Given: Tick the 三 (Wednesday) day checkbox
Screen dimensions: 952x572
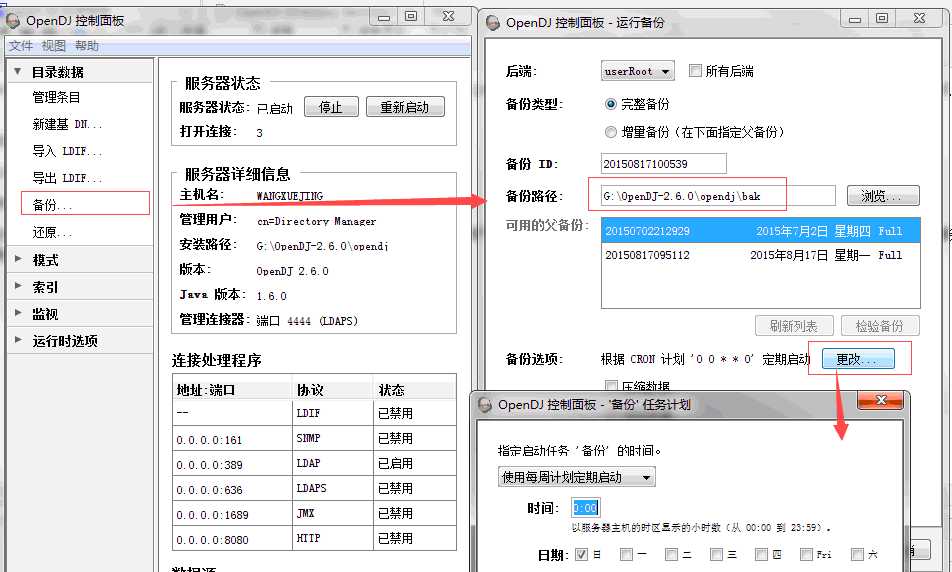Looking at the screenshot, I should click(716, 554).
